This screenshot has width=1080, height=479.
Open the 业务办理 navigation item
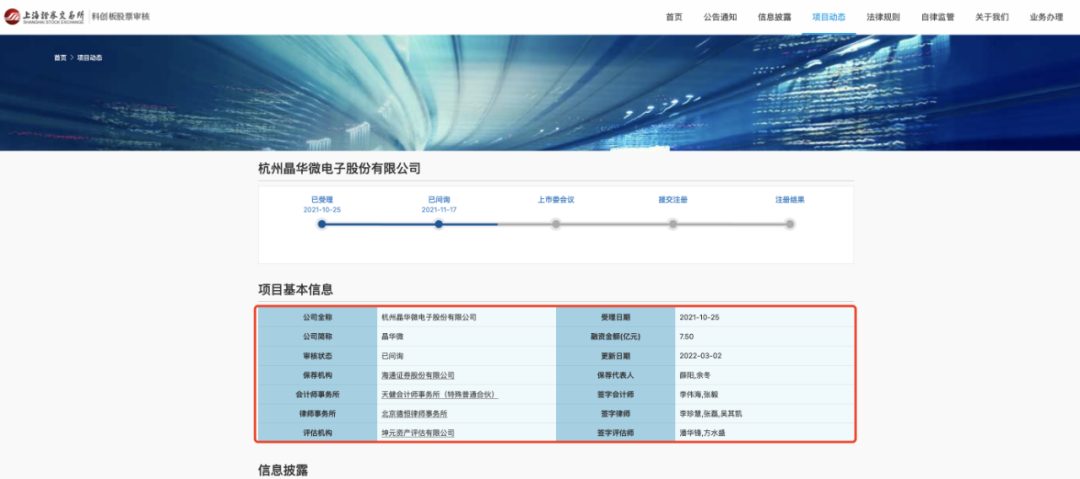coord(1046,17)
